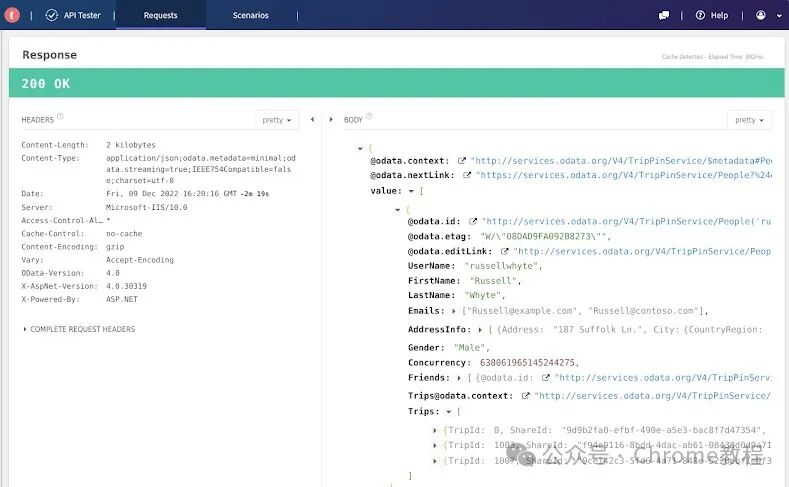Viewport: 789px width, 487px height.
Task: Expand the Emails array
Action: [x=453, y=311]
